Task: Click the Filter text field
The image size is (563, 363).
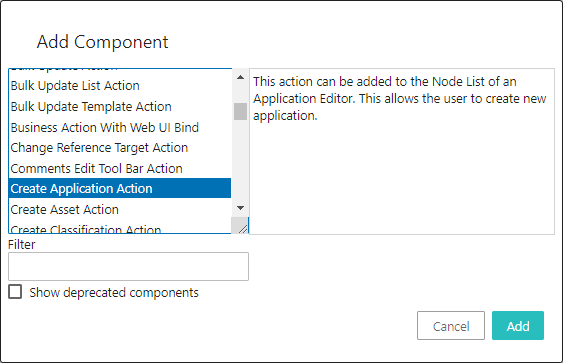Action: click(x=128, y=266)
